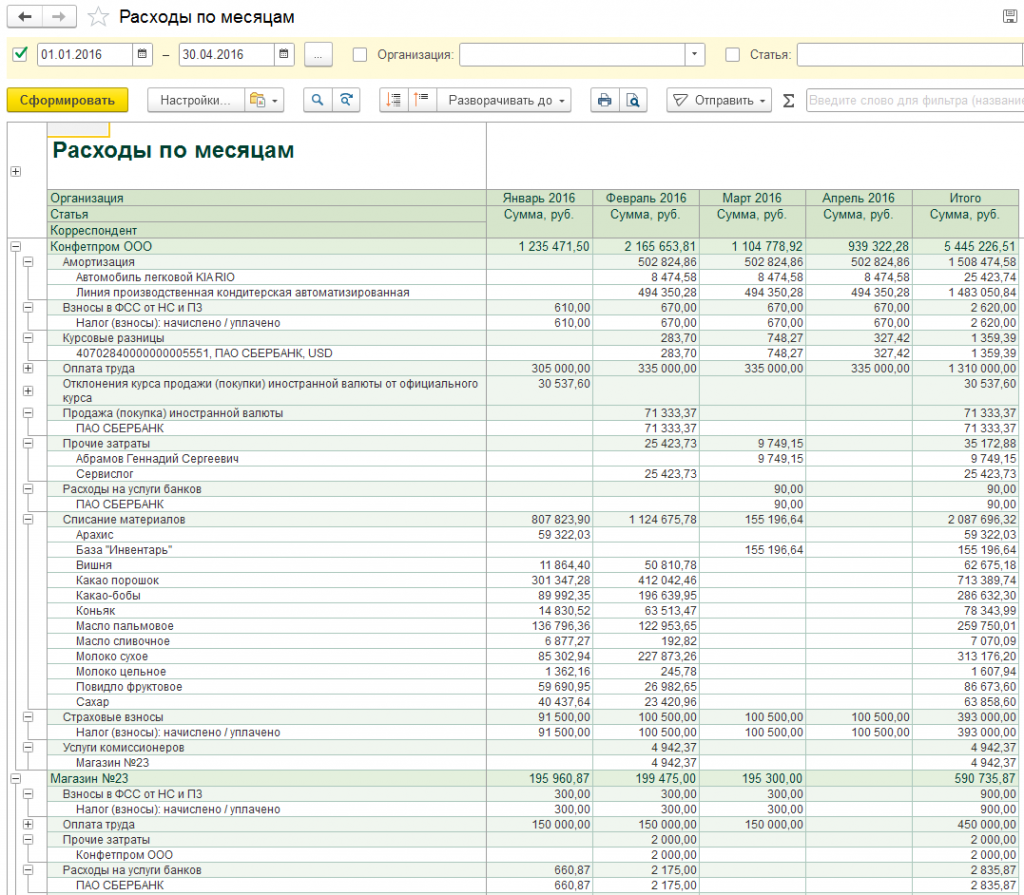Click the sum sigma icon
The width and height of the screenshot is (1024, 895).
click(788, 100)
